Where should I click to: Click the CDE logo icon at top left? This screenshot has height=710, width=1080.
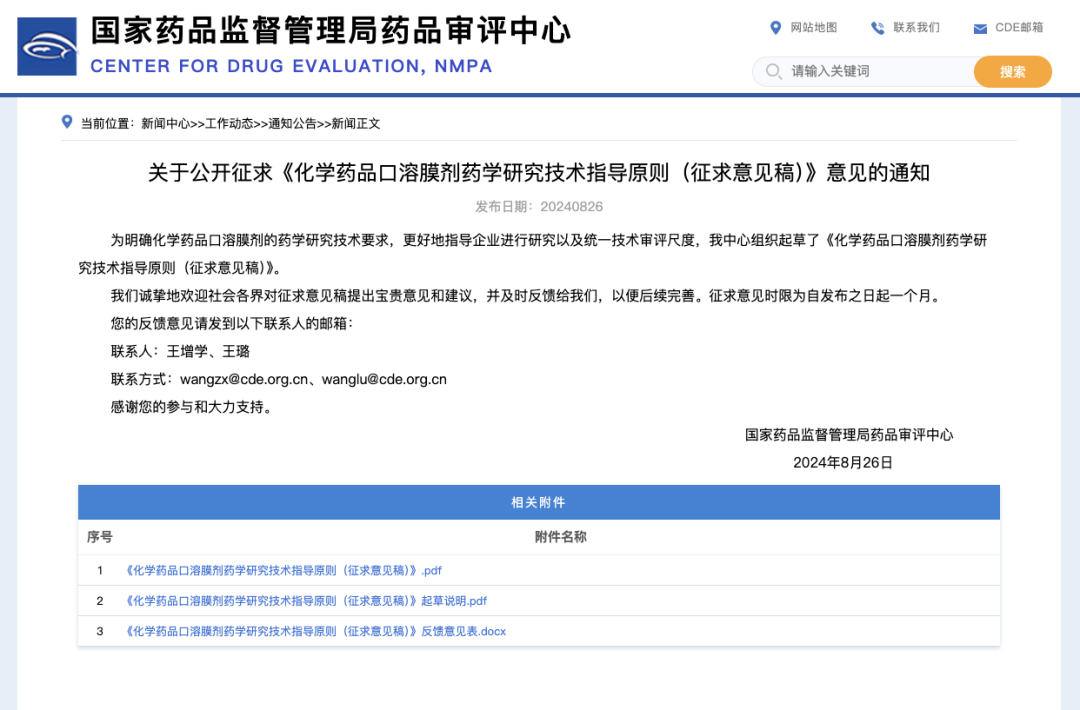45,45
